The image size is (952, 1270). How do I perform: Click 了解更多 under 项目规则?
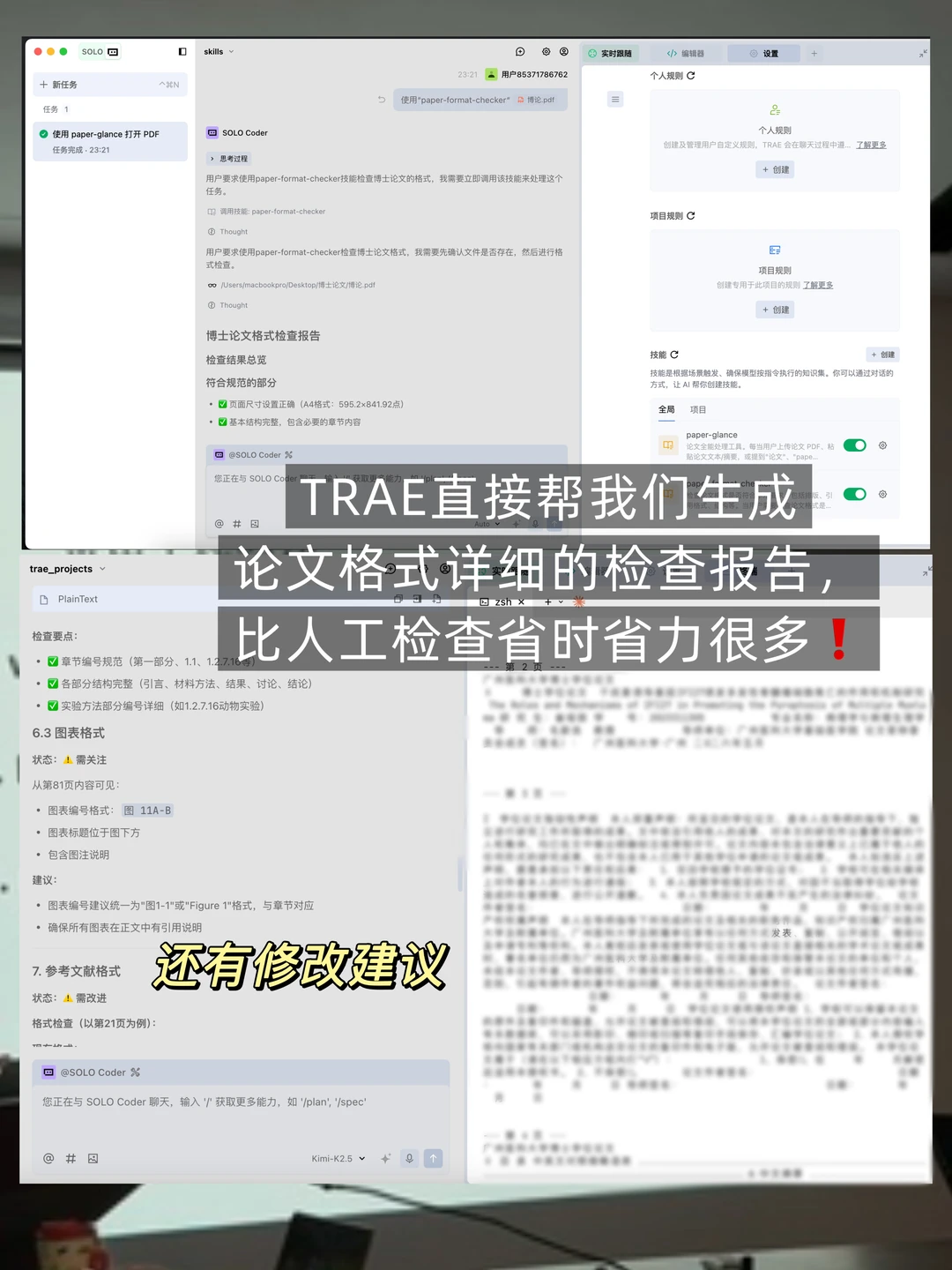point(817,285)
